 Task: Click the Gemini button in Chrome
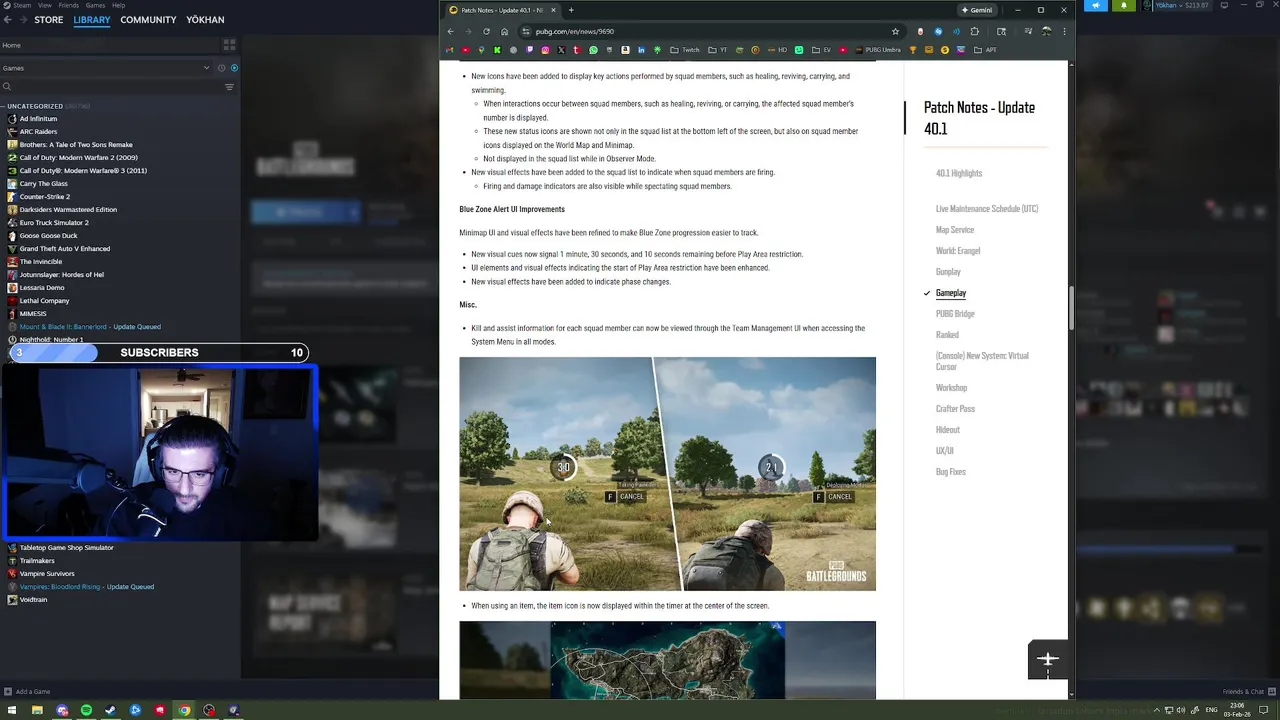[x=977, y=10]
